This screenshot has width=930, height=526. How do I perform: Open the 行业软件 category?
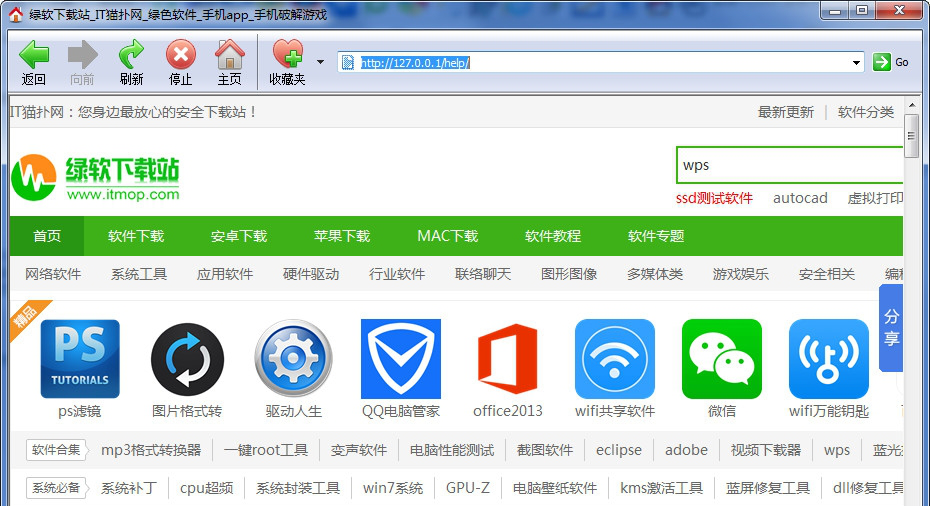pos(397,274)
